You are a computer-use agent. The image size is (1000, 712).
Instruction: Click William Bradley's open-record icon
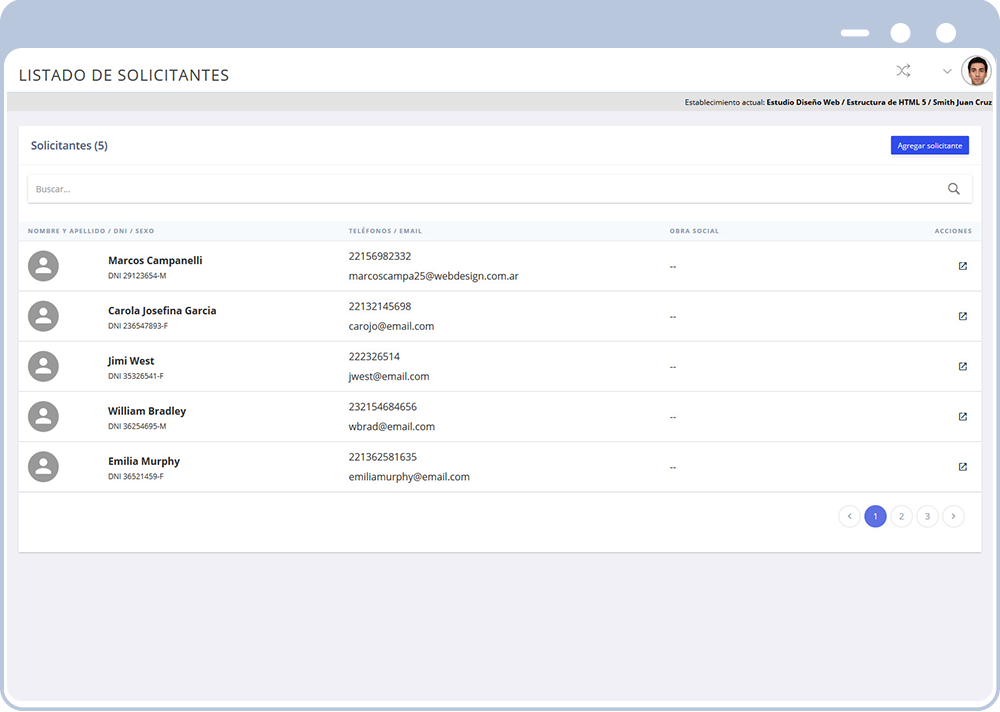coord(962,416)
